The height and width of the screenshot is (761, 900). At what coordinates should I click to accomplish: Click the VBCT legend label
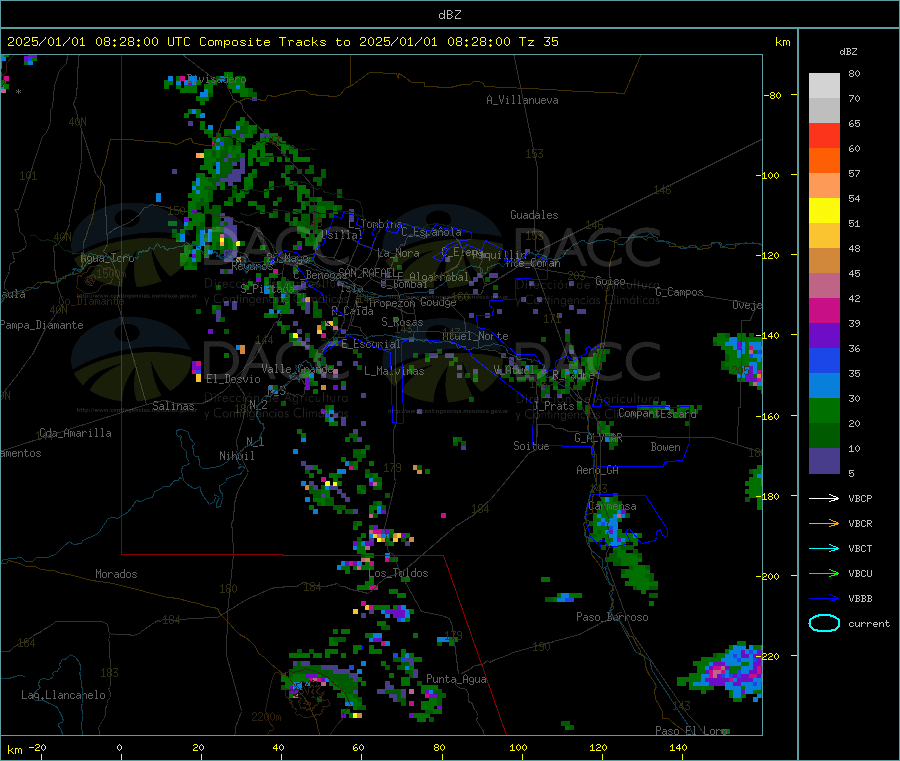(860, 549)
